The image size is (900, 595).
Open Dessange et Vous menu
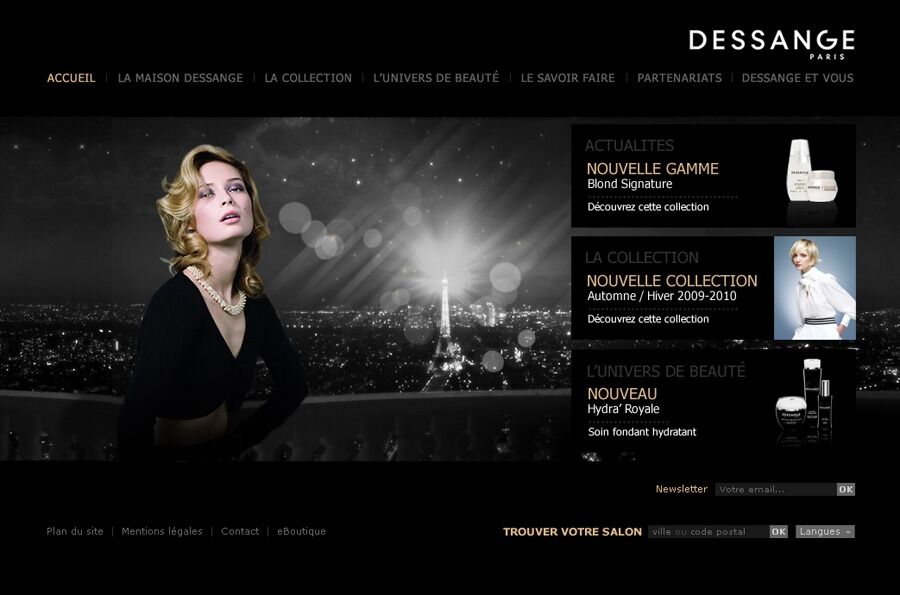[x=797, y=78]
